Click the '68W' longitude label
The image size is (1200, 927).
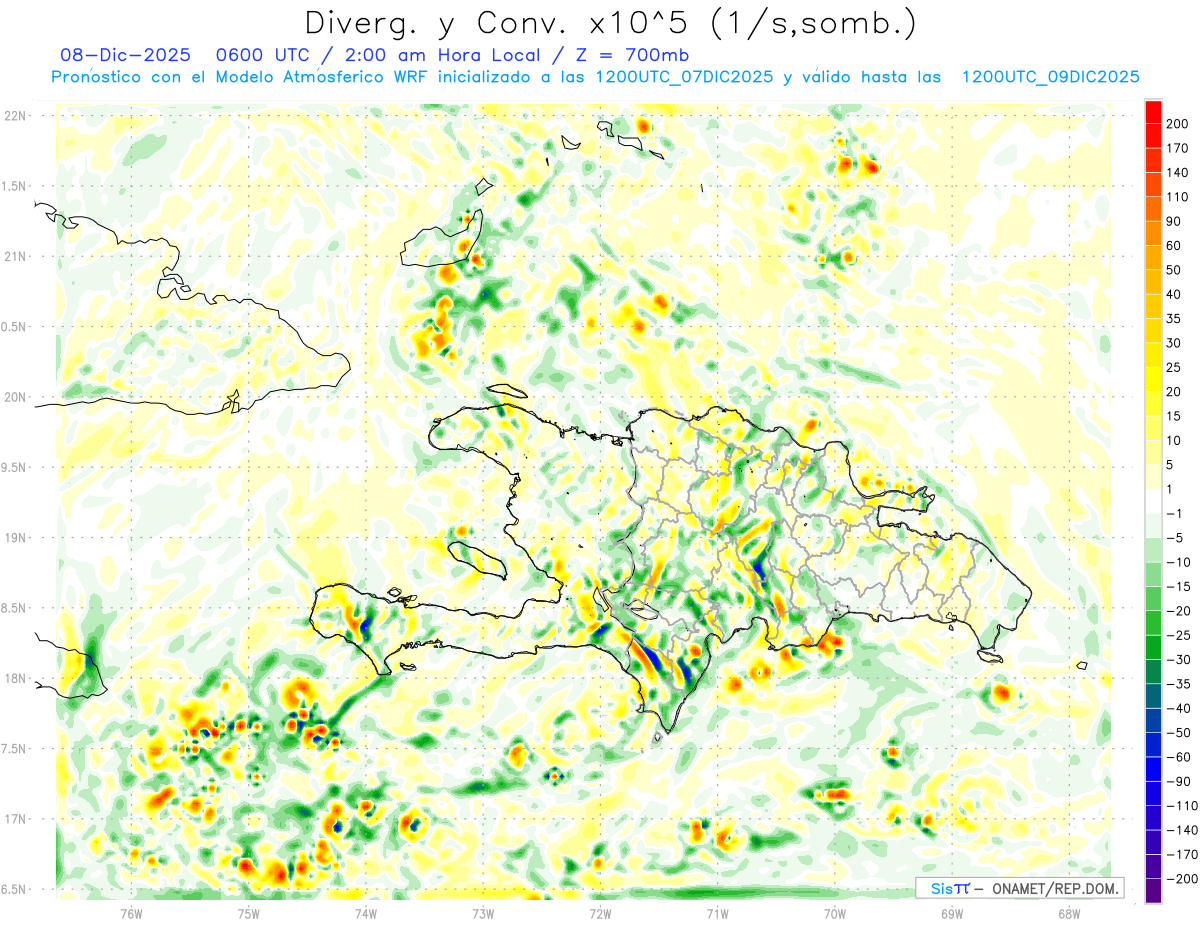coord(1069,913)
